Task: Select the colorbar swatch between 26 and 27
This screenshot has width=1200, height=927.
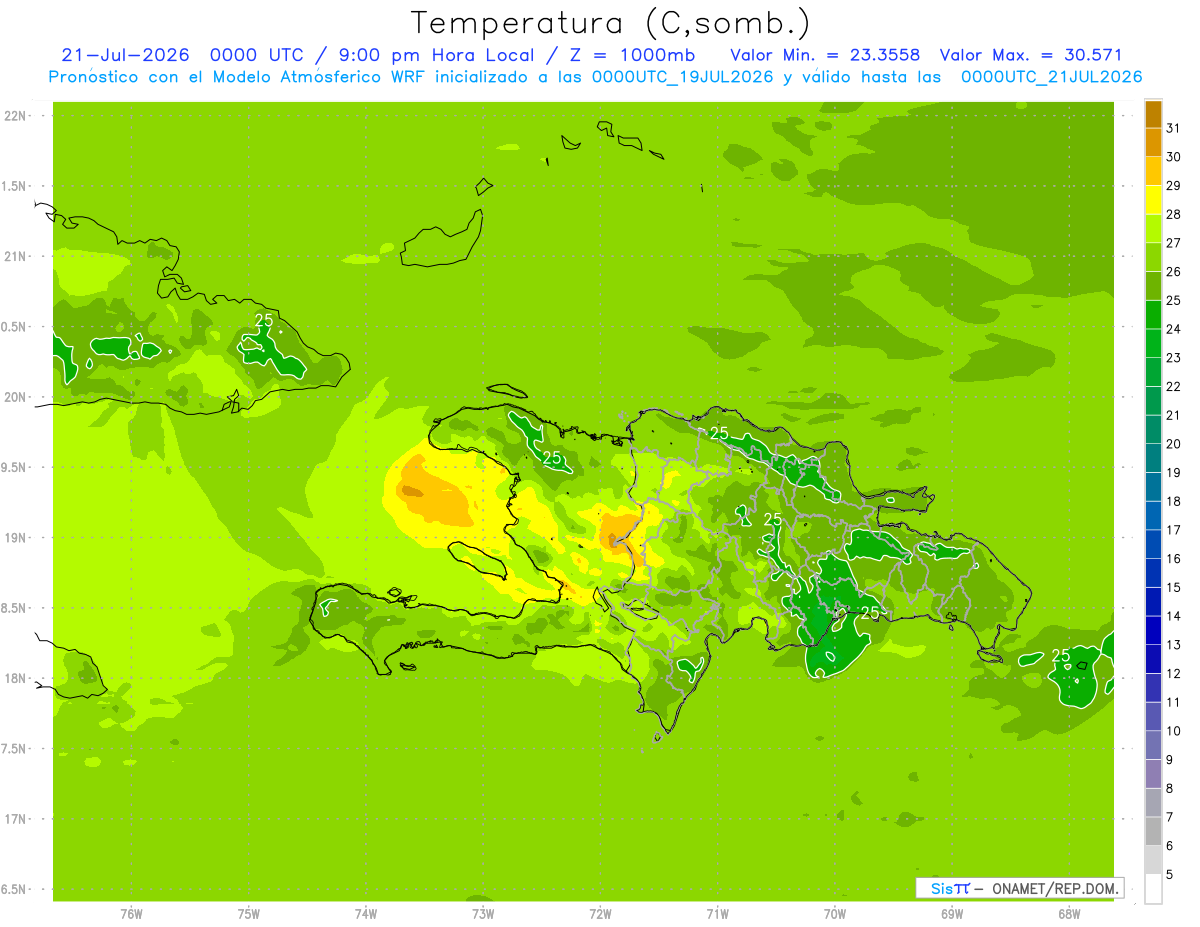Action: (x=1153, y=258)
